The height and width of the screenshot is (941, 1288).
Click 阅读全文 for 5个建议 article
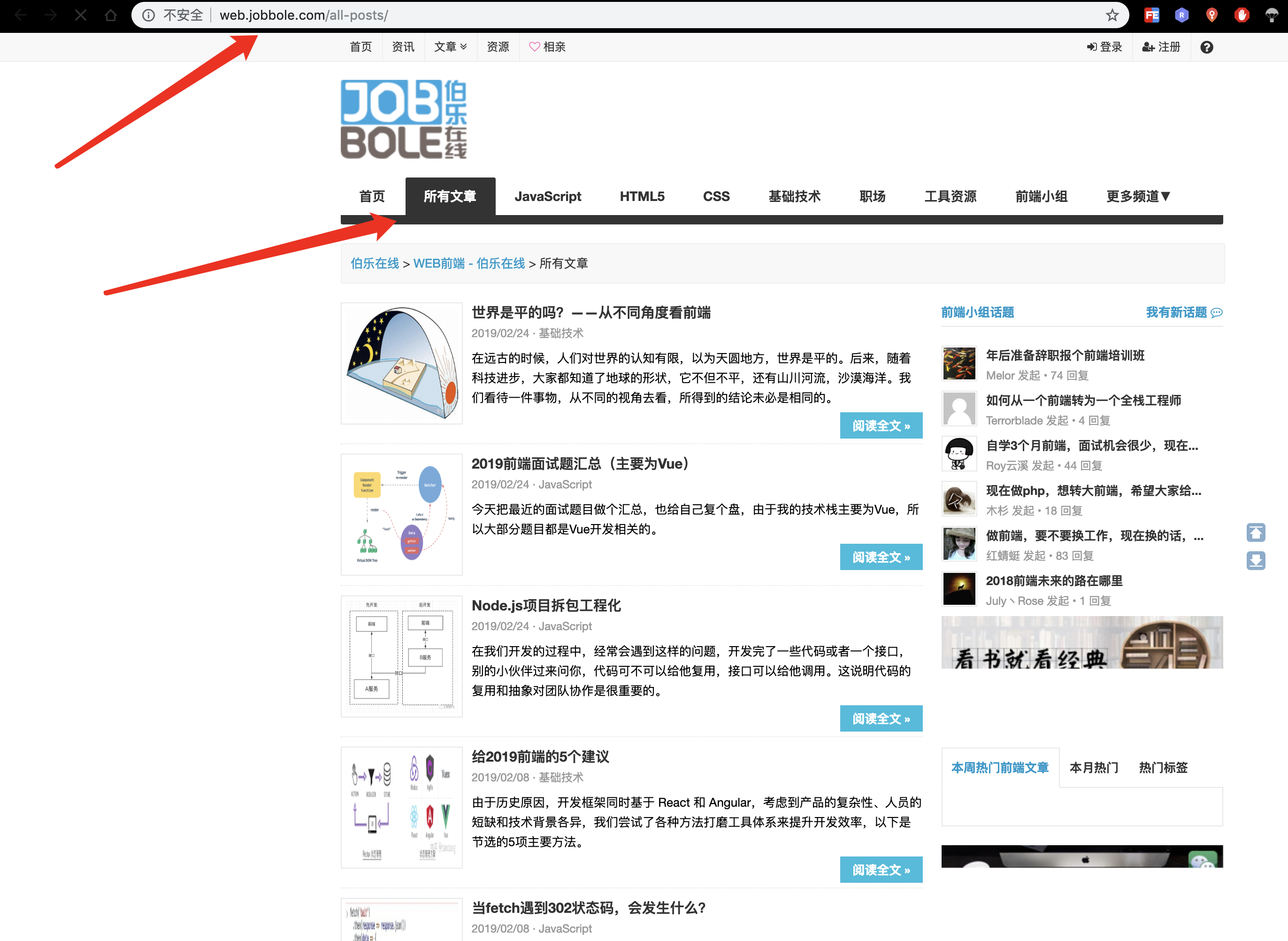click(x=881, y=870)
